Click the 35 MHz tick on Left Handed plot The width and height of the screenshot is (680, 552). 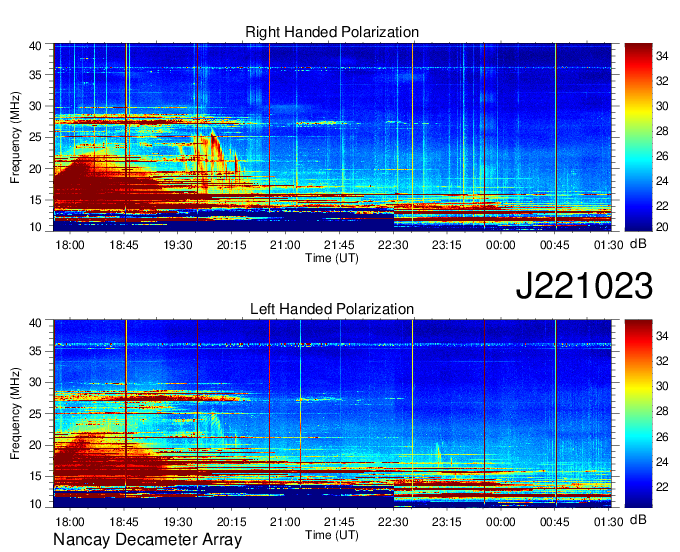[x=36, y=351]
